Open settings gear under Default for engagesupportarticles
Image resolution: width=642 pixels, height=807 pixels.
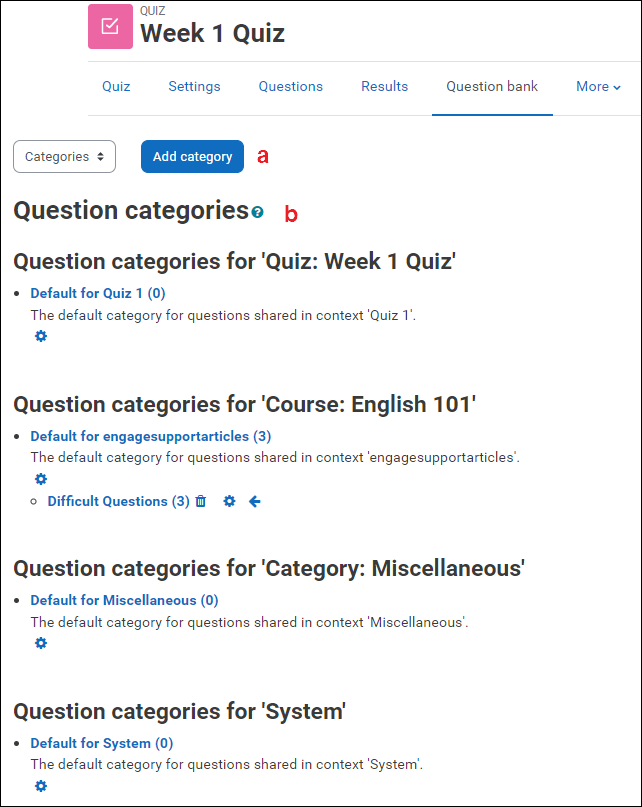[x=40, y=479]
